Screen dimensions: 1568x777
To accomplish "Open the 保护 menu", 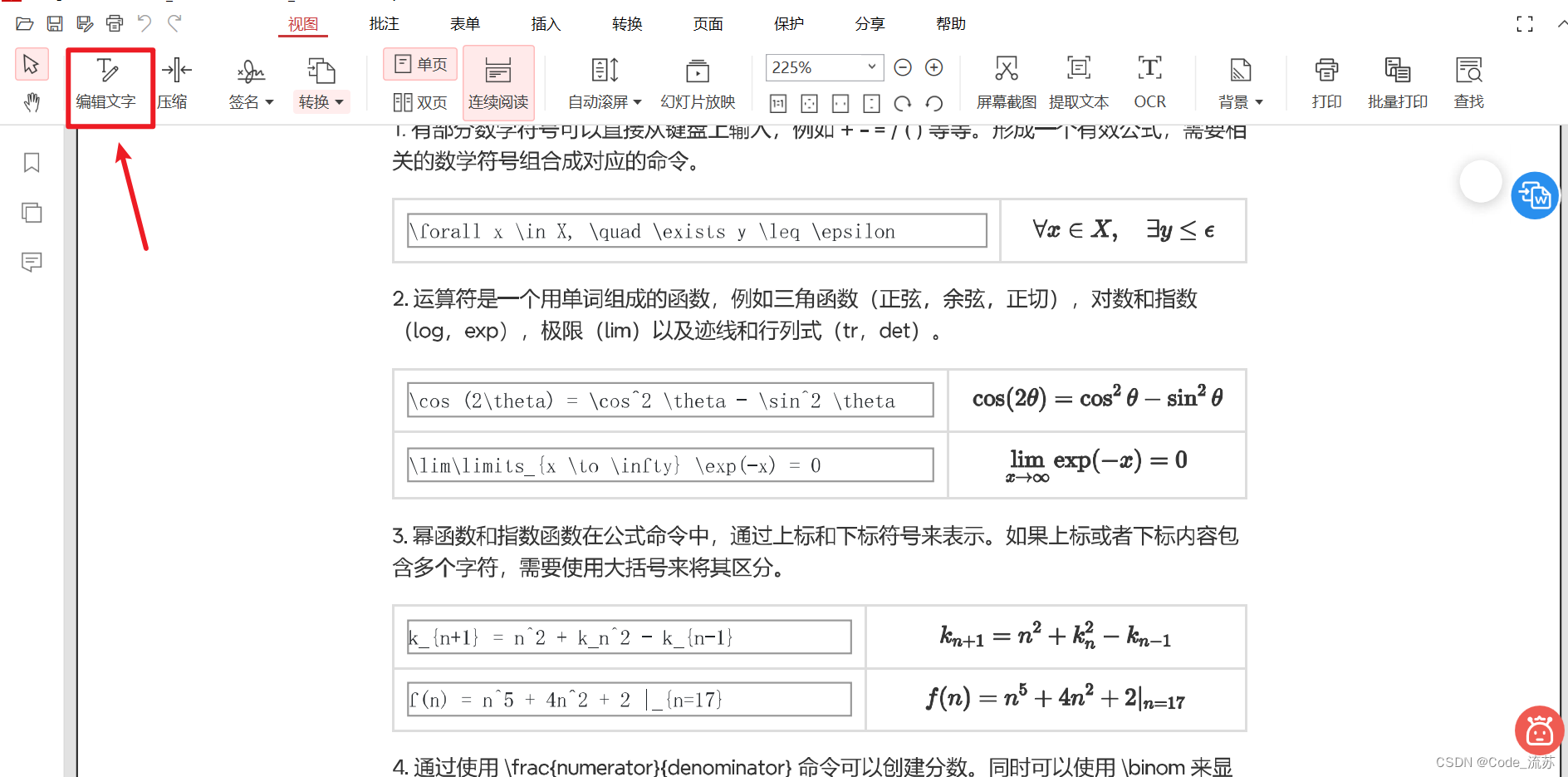I will point(788,24).
